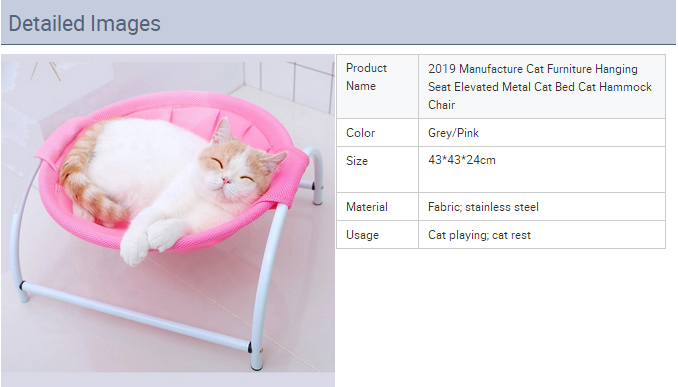This screenshot has height=387, width=678.
Task: Click the Fabric; stainless steel value
Action: click(x=483, y=207)
